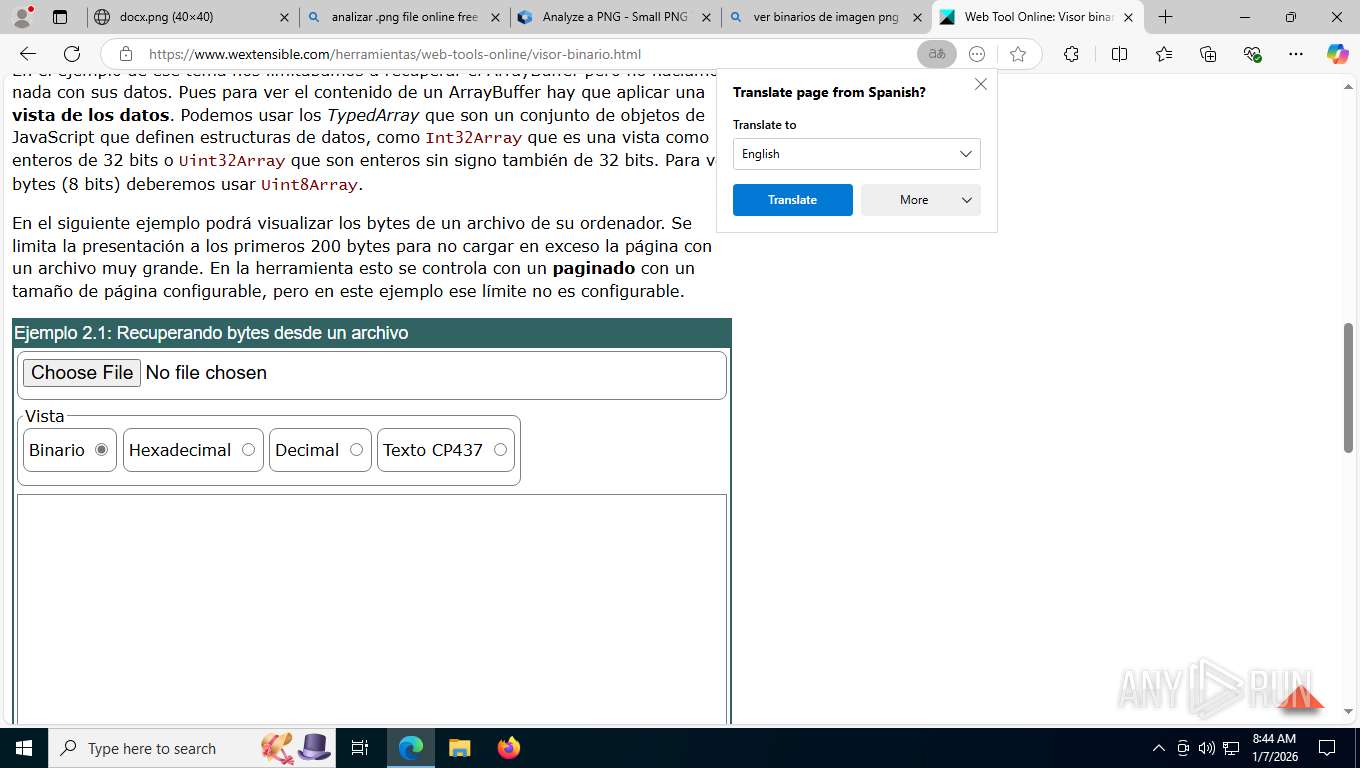Screen dimensions: 1360x768
Task: Close the Analyze a PNG tab
Action: (706, 17)
